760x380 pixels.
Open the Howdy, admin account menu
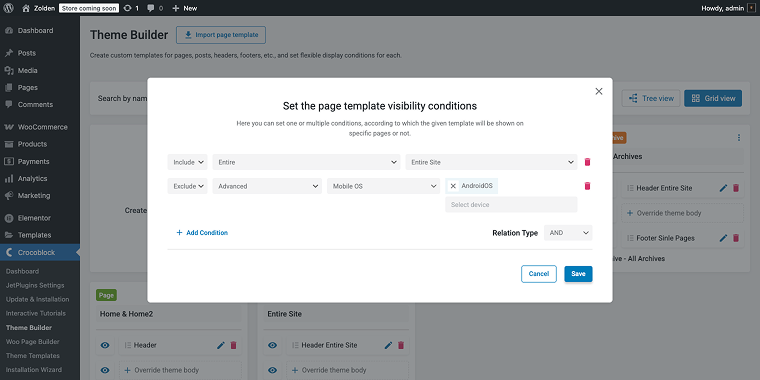coord(728,8)
